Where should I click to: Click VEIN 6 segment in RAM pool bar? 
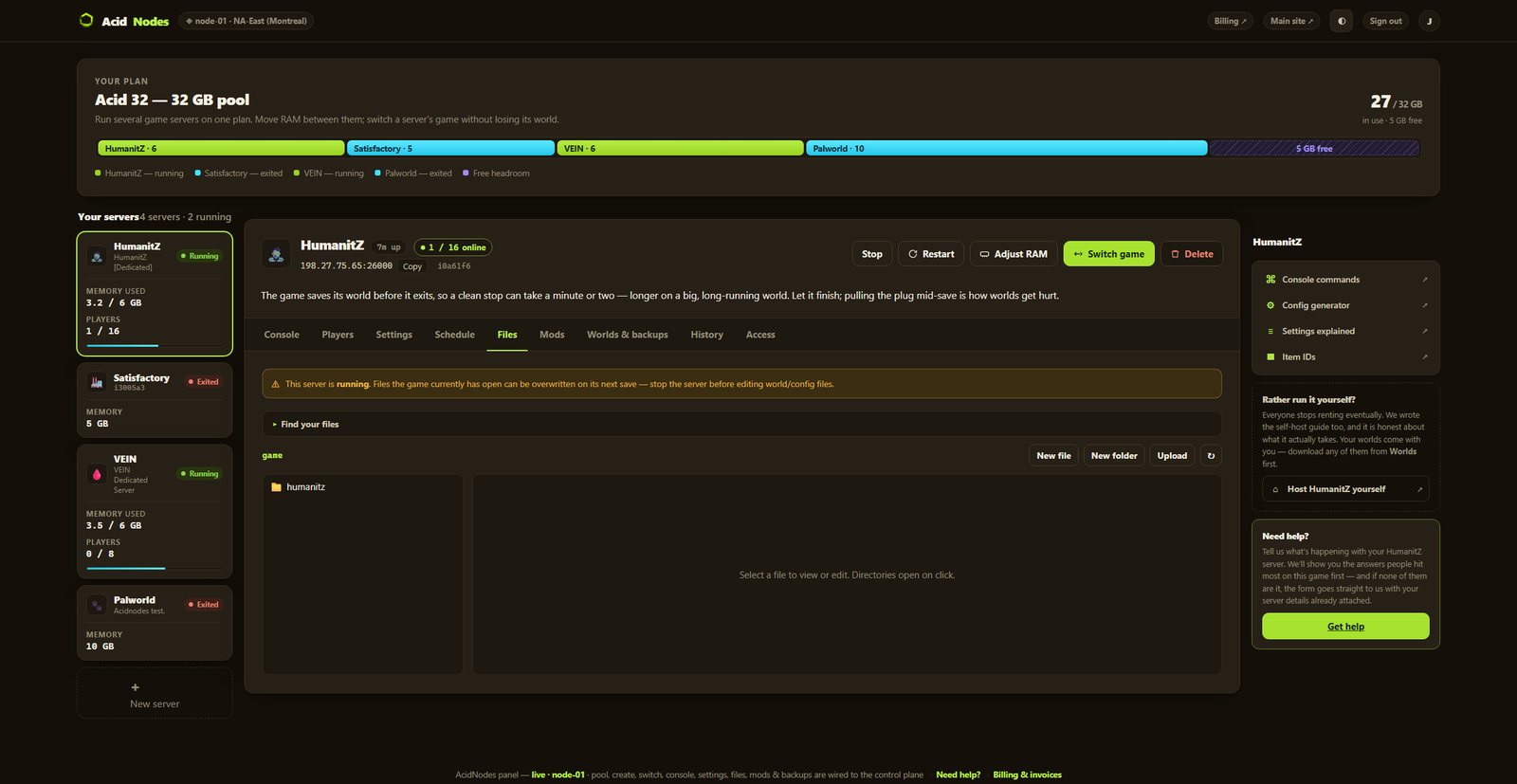click(680, 149)
